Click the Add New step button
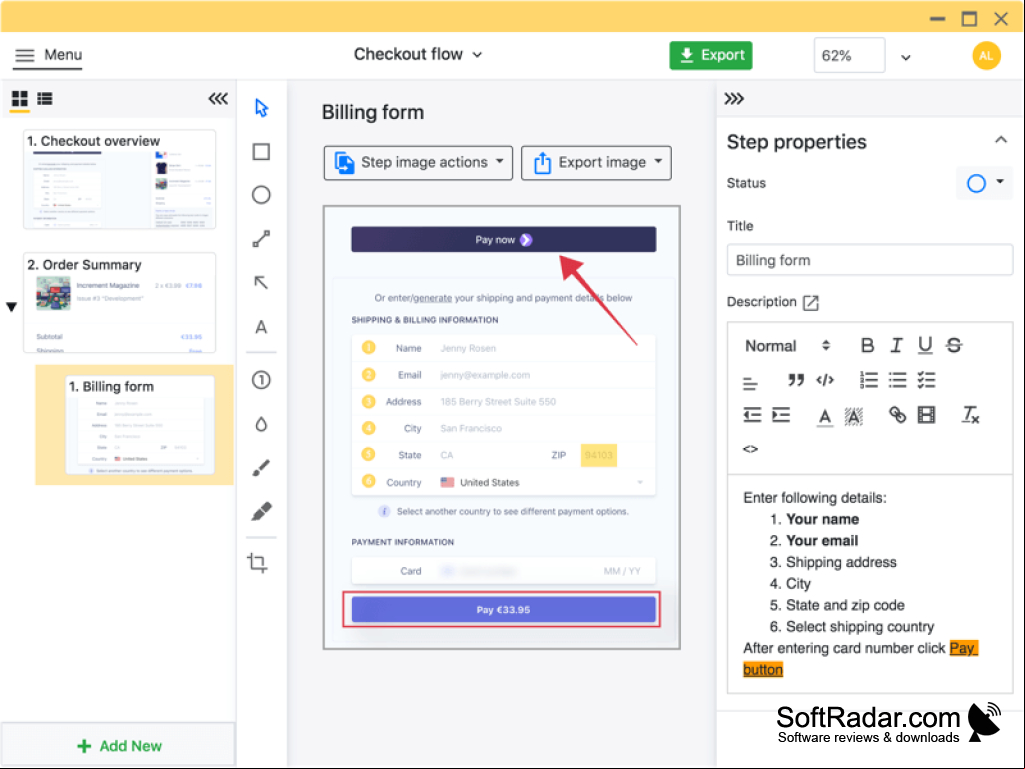This screenshot has width=1025, height=769. (119, 746)
